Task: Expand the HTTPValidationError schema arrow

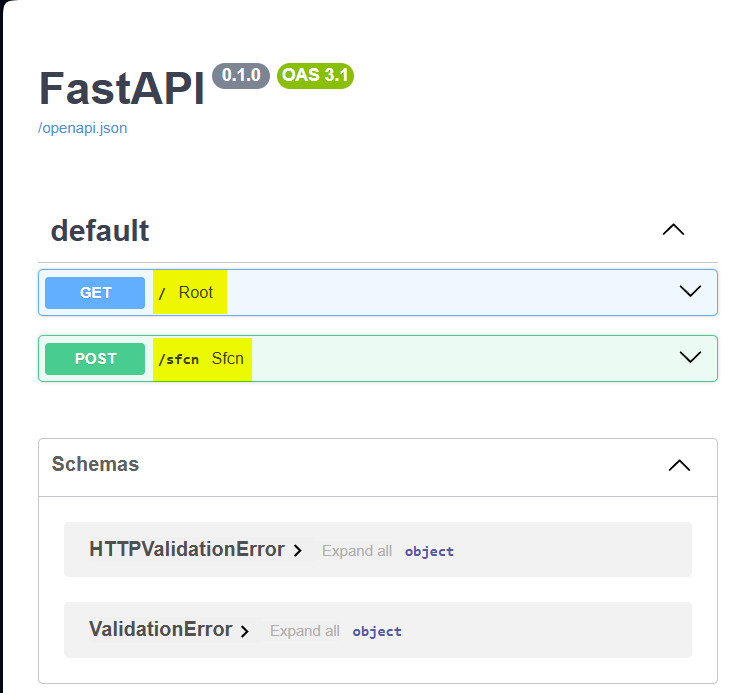Action: (x=298, y=551)
